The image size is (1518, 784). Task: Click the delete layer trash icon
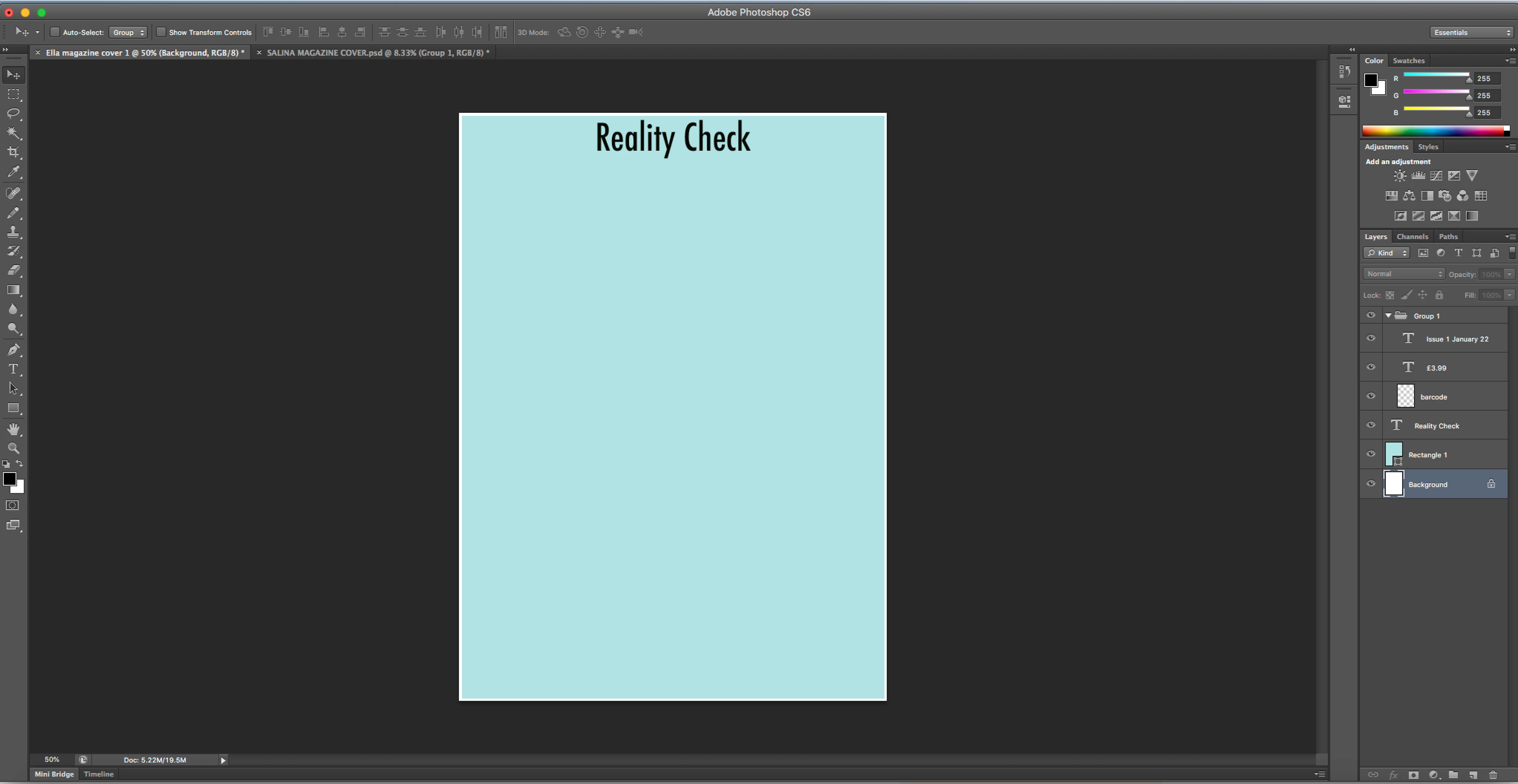[1493, 775]
